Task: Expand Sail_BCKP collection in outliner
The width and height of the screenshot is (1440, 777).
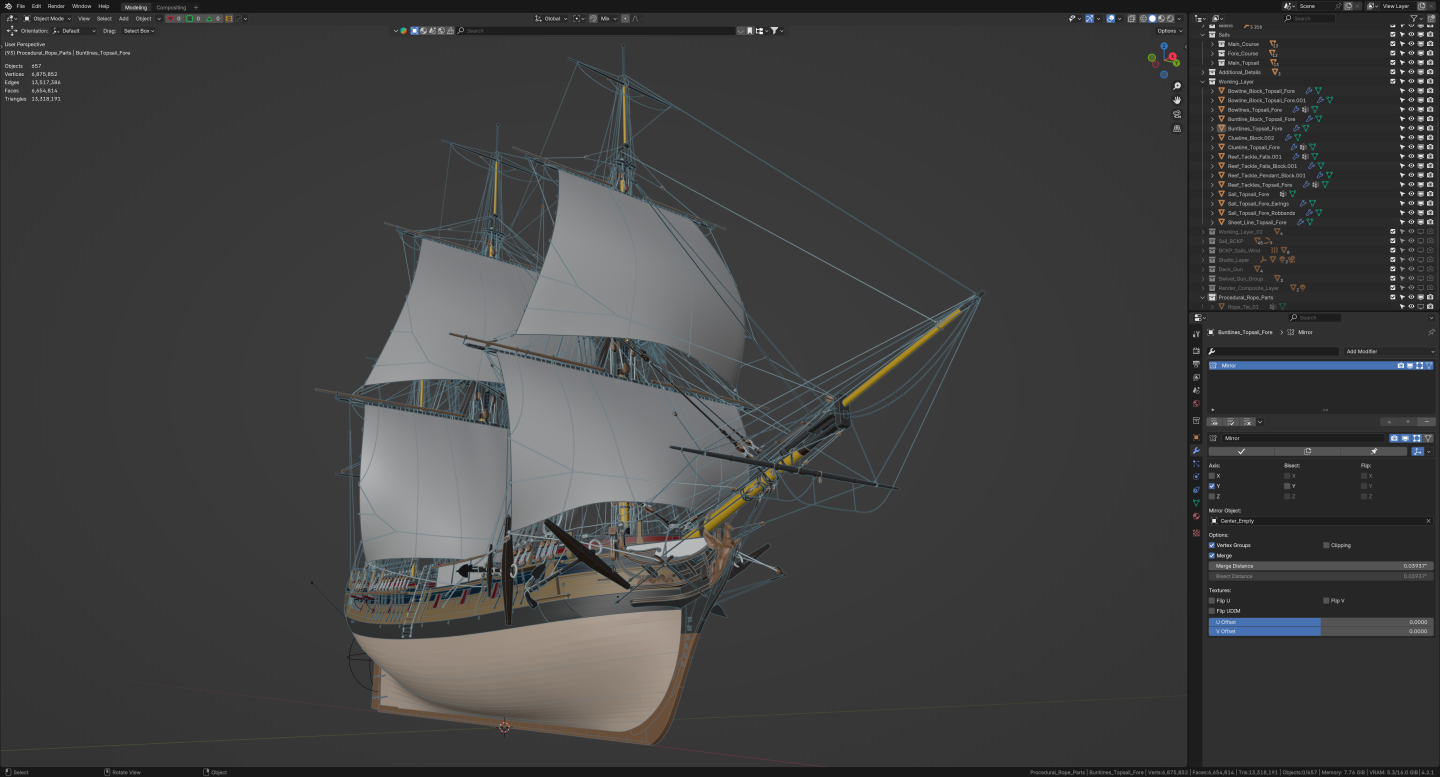Action: point(1203,241)
